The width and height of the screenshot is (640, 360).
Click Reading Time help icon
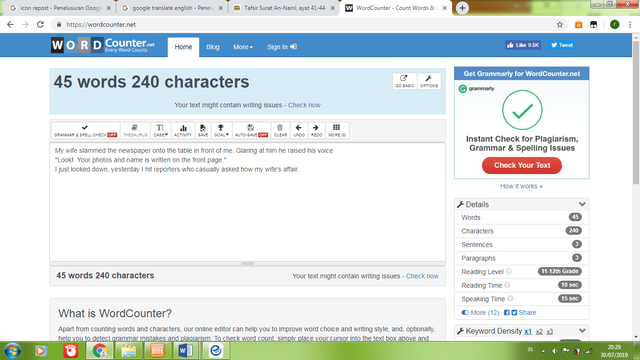click(507, 285)
